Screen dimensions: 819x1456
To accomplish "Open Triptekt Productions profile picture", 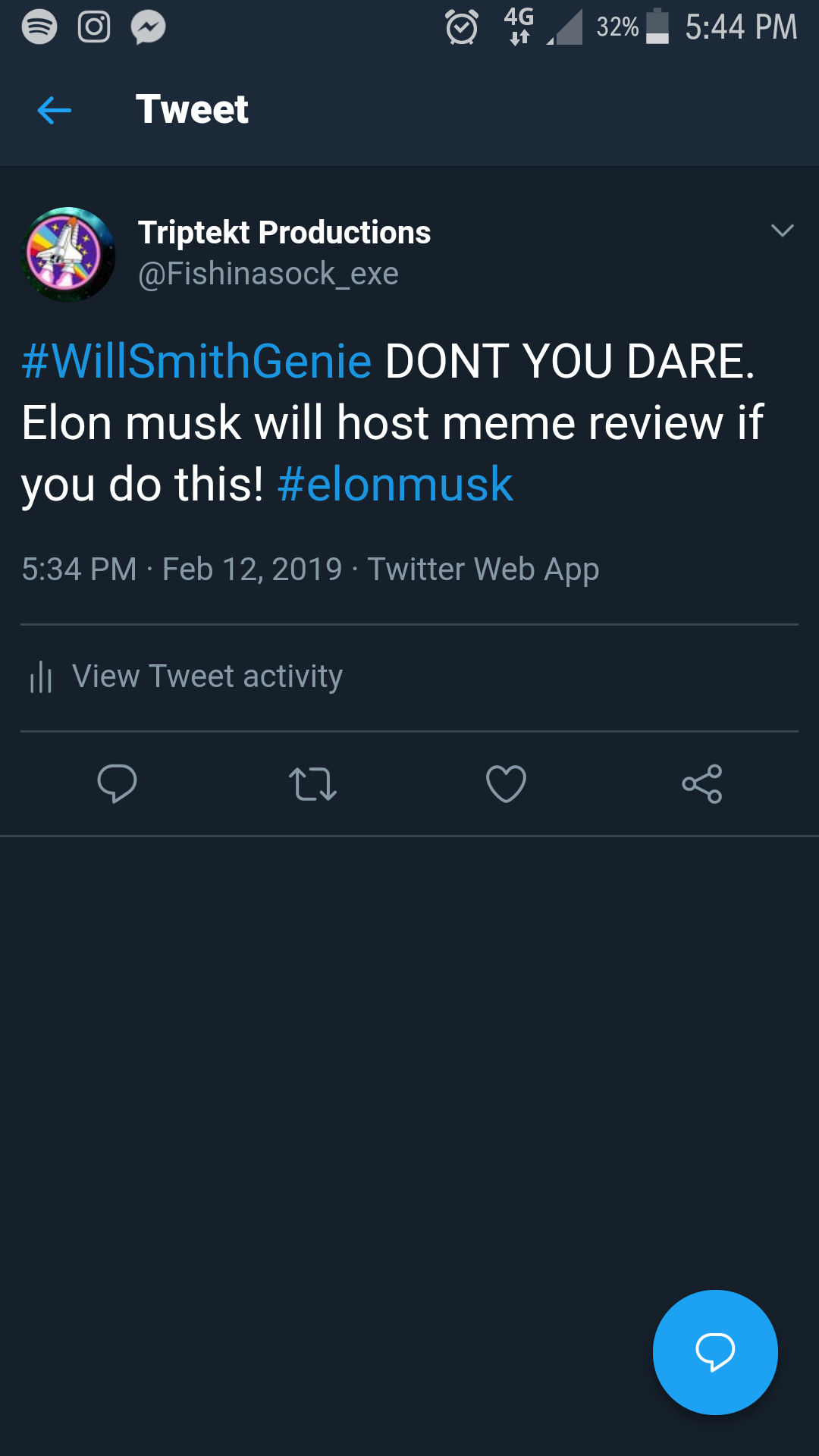I will pyautogui.click(x=68, y=254).
